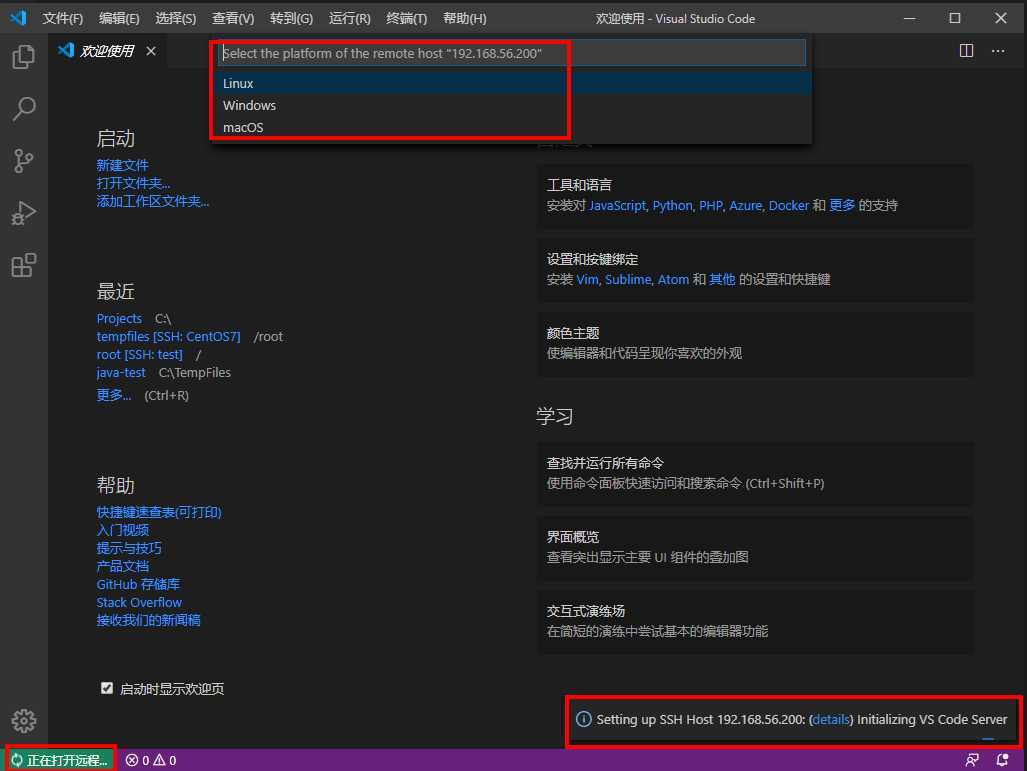Open the 产品文档 link
Viewport: 1027px width, 771px height.
coord(122,566)
